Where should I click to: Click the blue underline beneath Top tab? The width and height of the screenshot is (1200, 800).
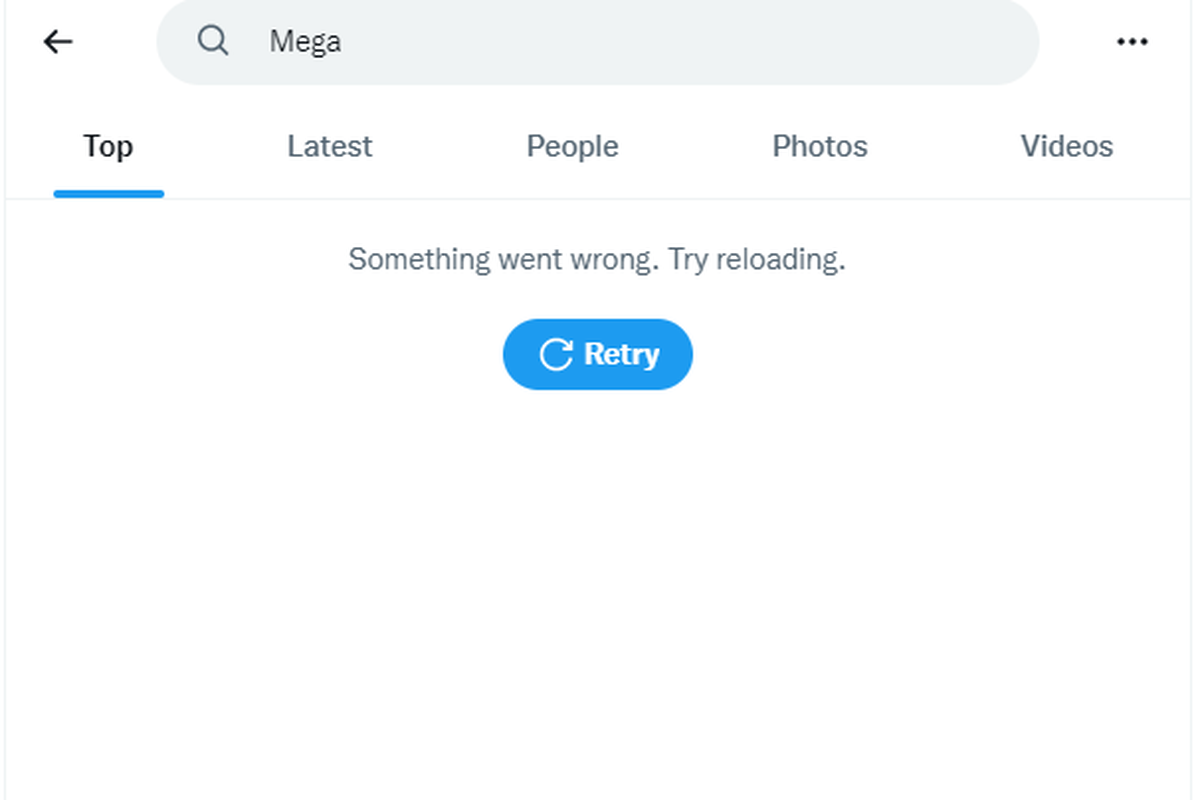(108, 193)
